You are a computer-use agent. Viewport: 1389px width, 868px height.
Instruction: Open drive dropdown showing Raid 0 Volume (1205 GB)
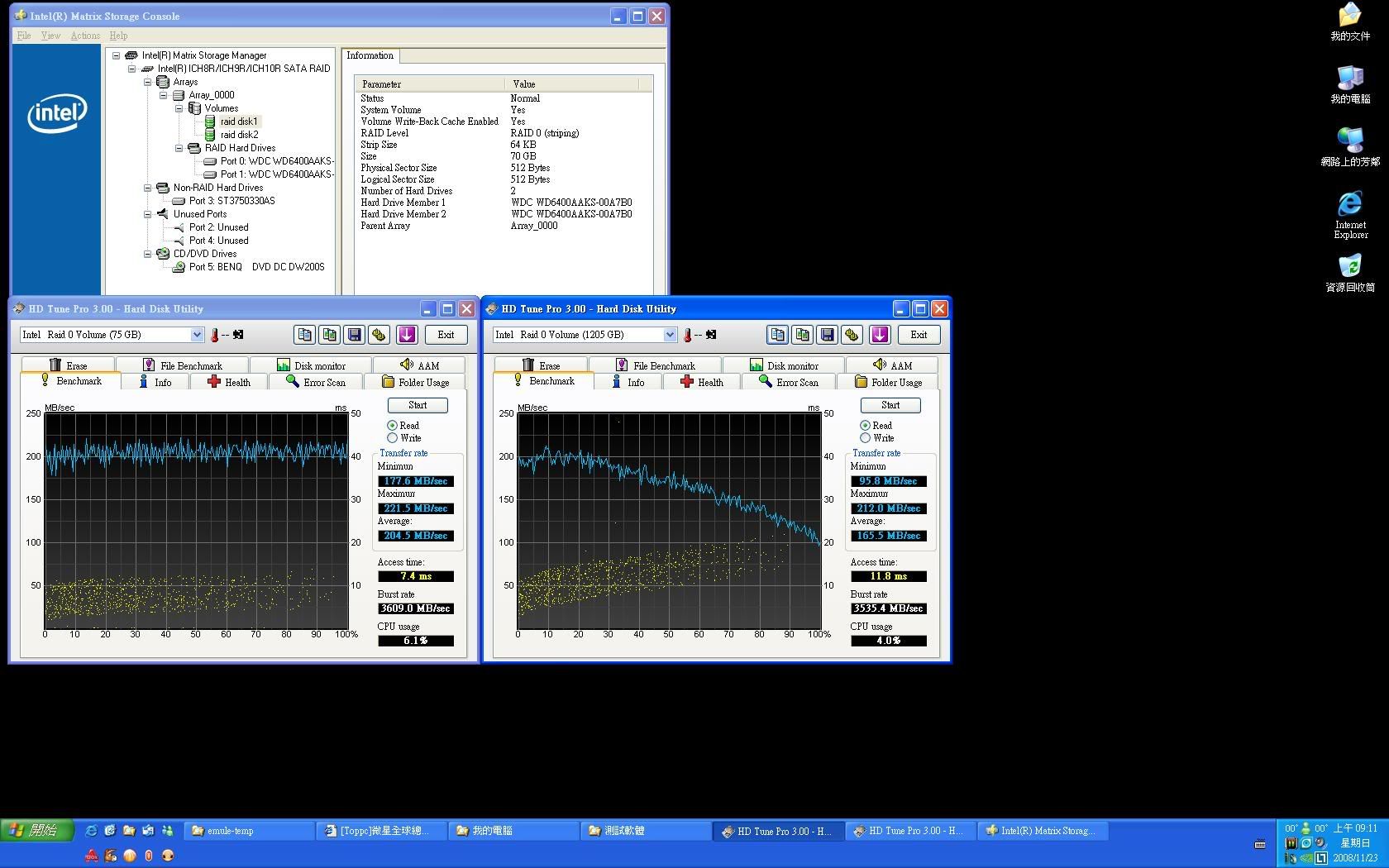[x=670, y=335]
